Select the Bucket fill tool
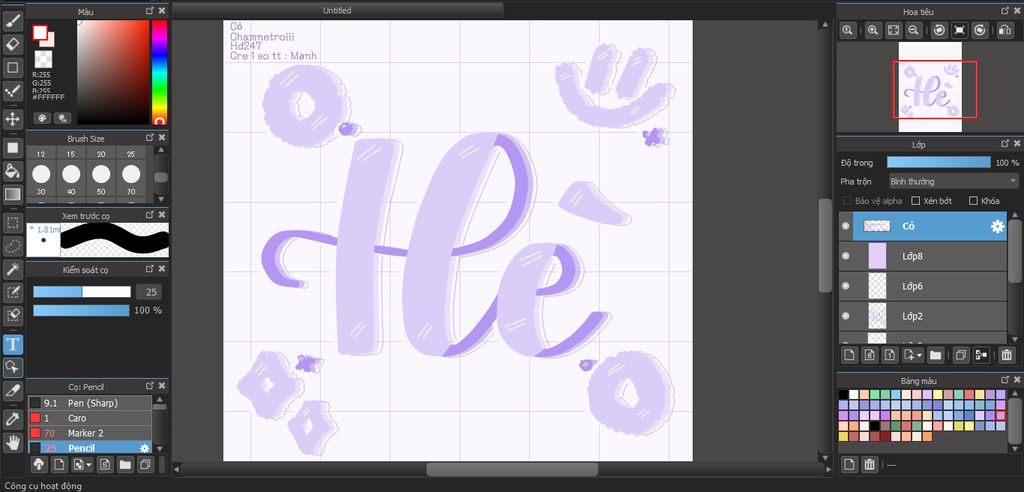 (x=12, y=171)
